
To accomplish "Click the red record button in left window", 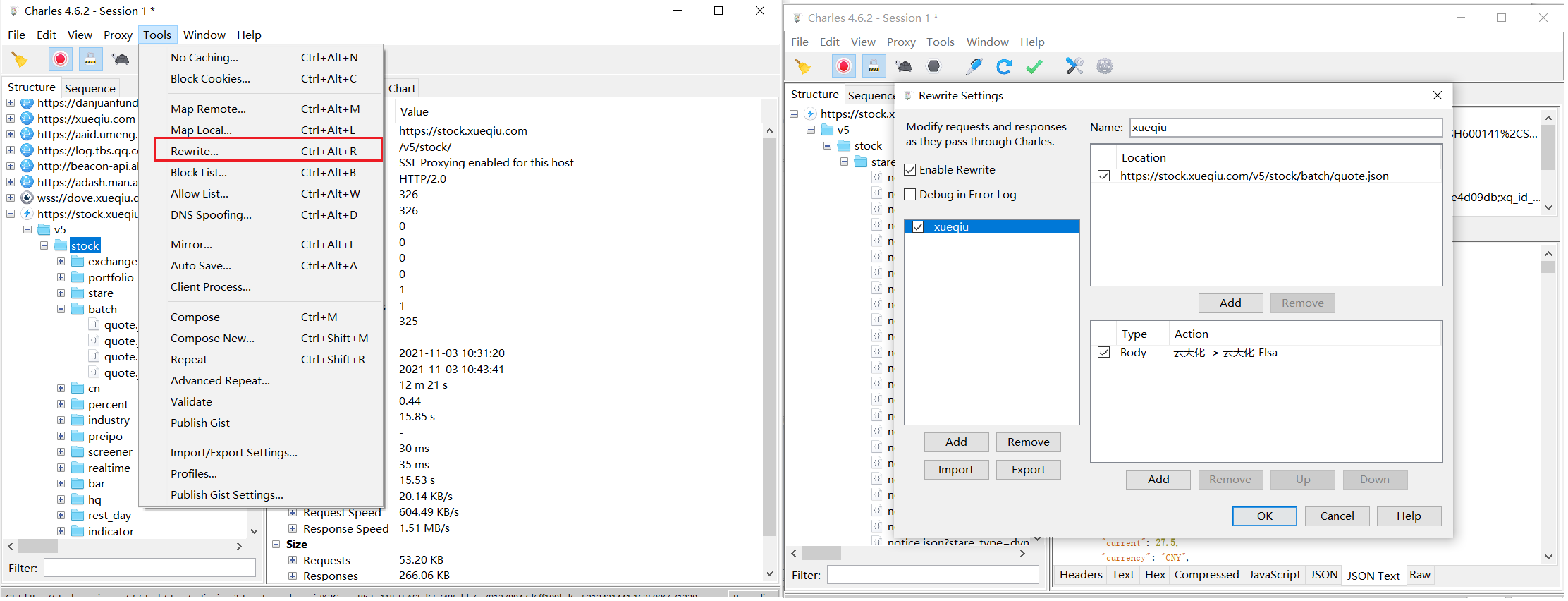I will tap(61, 59).
